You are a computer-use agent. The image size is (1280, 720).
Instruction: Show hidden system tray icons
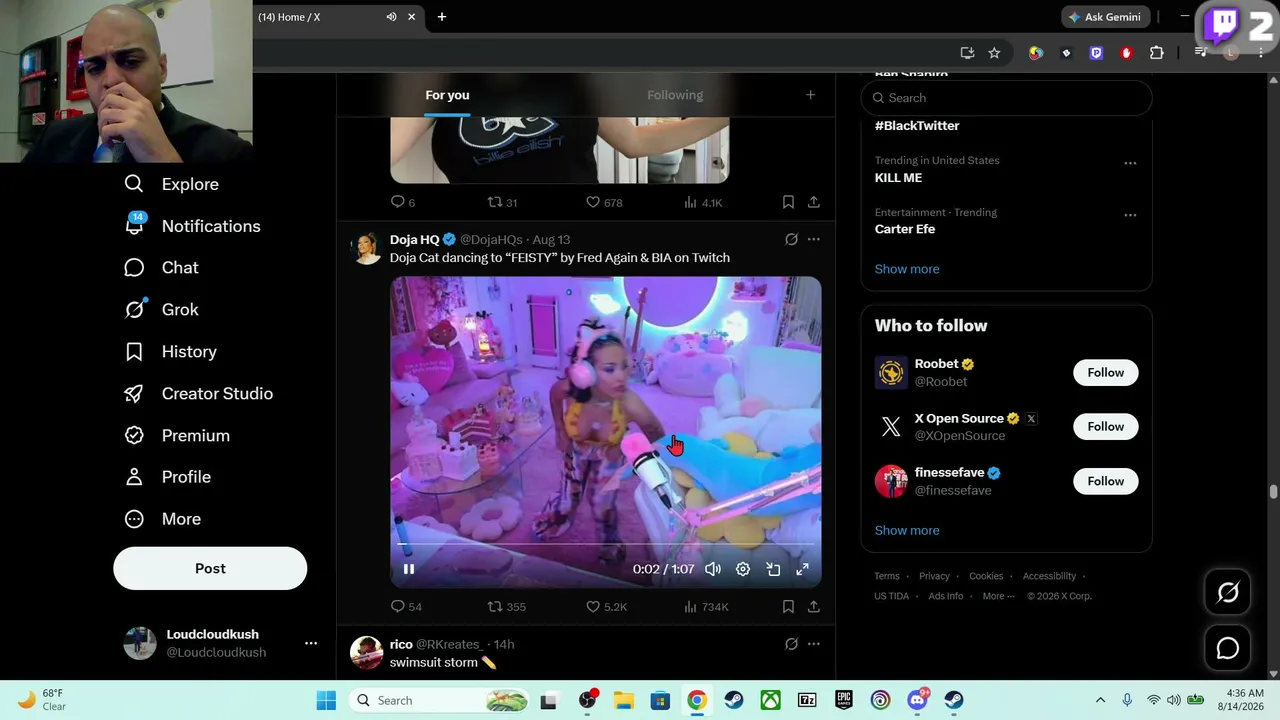tap(1100, 700)
